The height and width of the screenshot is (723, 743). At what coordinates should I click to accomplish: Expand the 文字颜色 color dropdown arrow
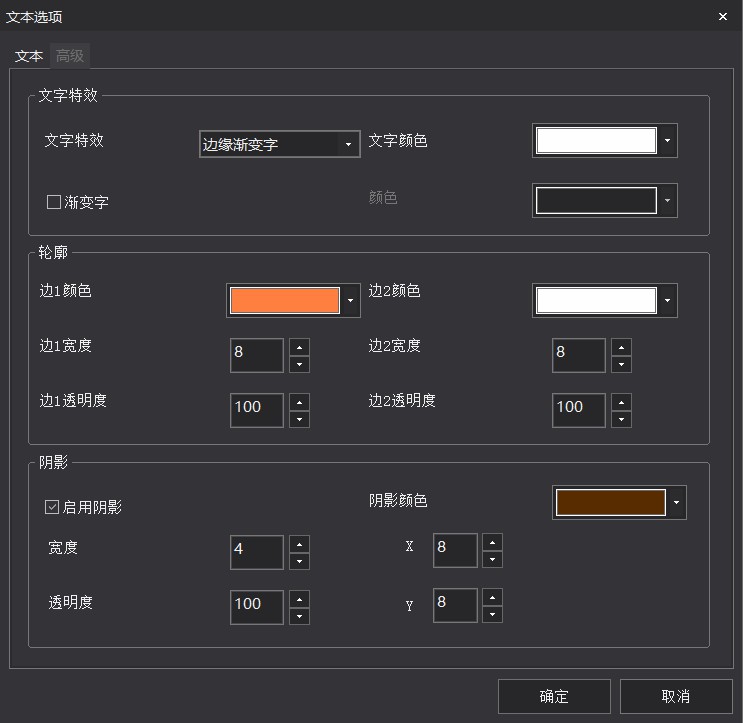pyautogui.click(x=667, y=141)
